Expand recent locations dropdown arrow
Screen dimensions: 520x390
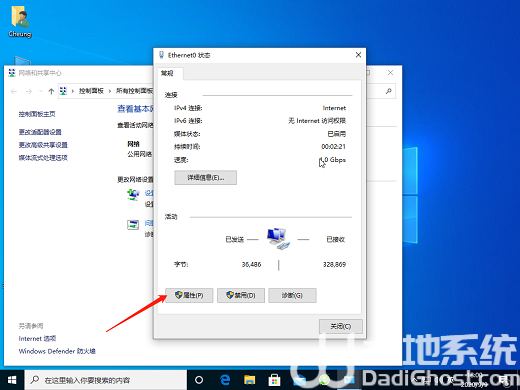(x=41, y=91)
